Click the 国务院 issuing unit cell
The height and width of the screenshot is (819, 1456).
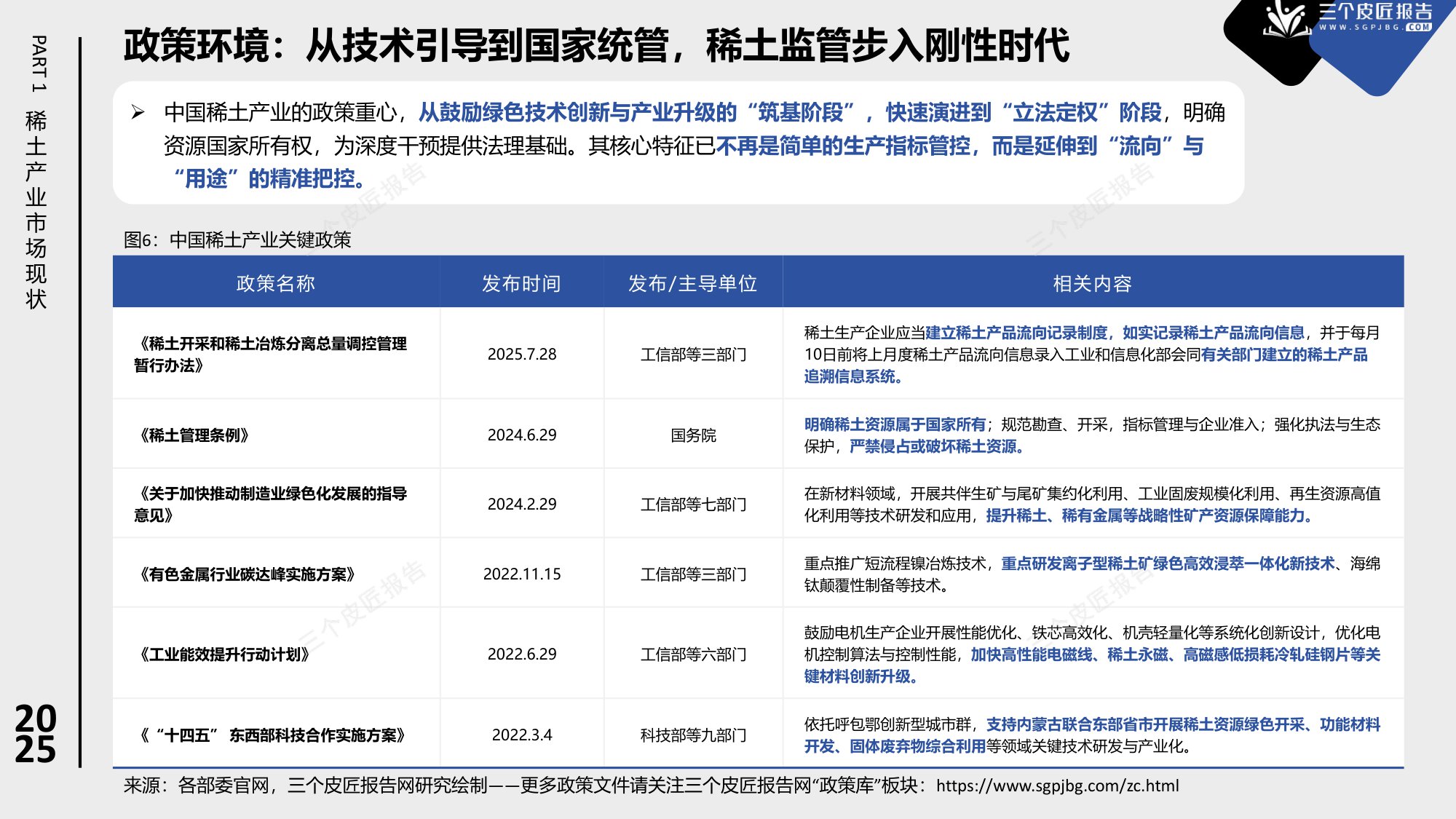[693, 433]
